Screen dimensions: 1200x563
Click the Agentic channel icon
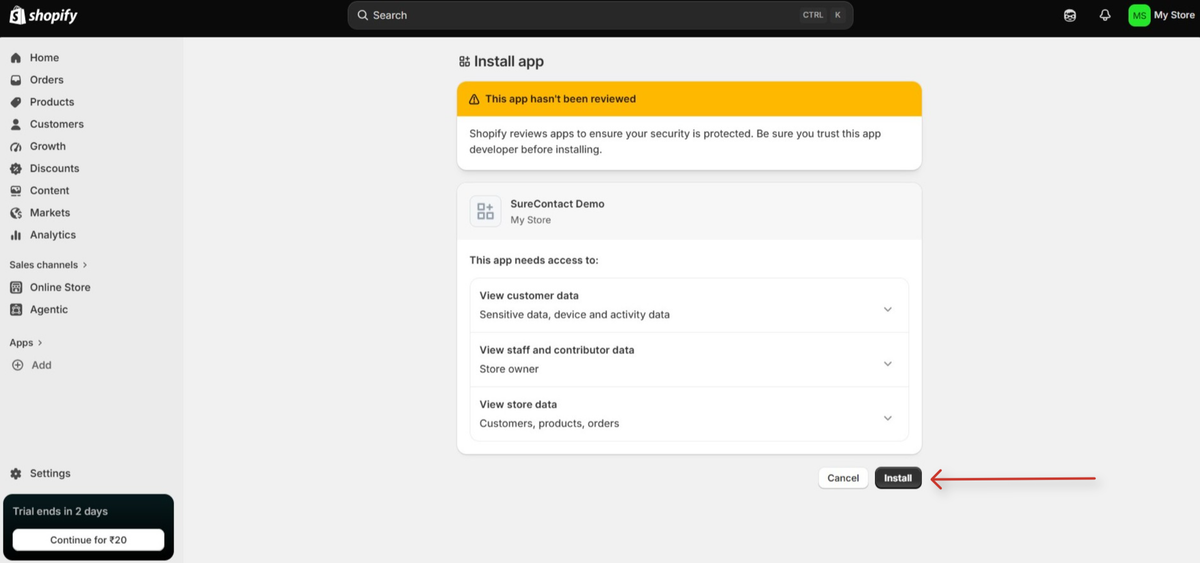pyautogui.click(x=16, y=309)
